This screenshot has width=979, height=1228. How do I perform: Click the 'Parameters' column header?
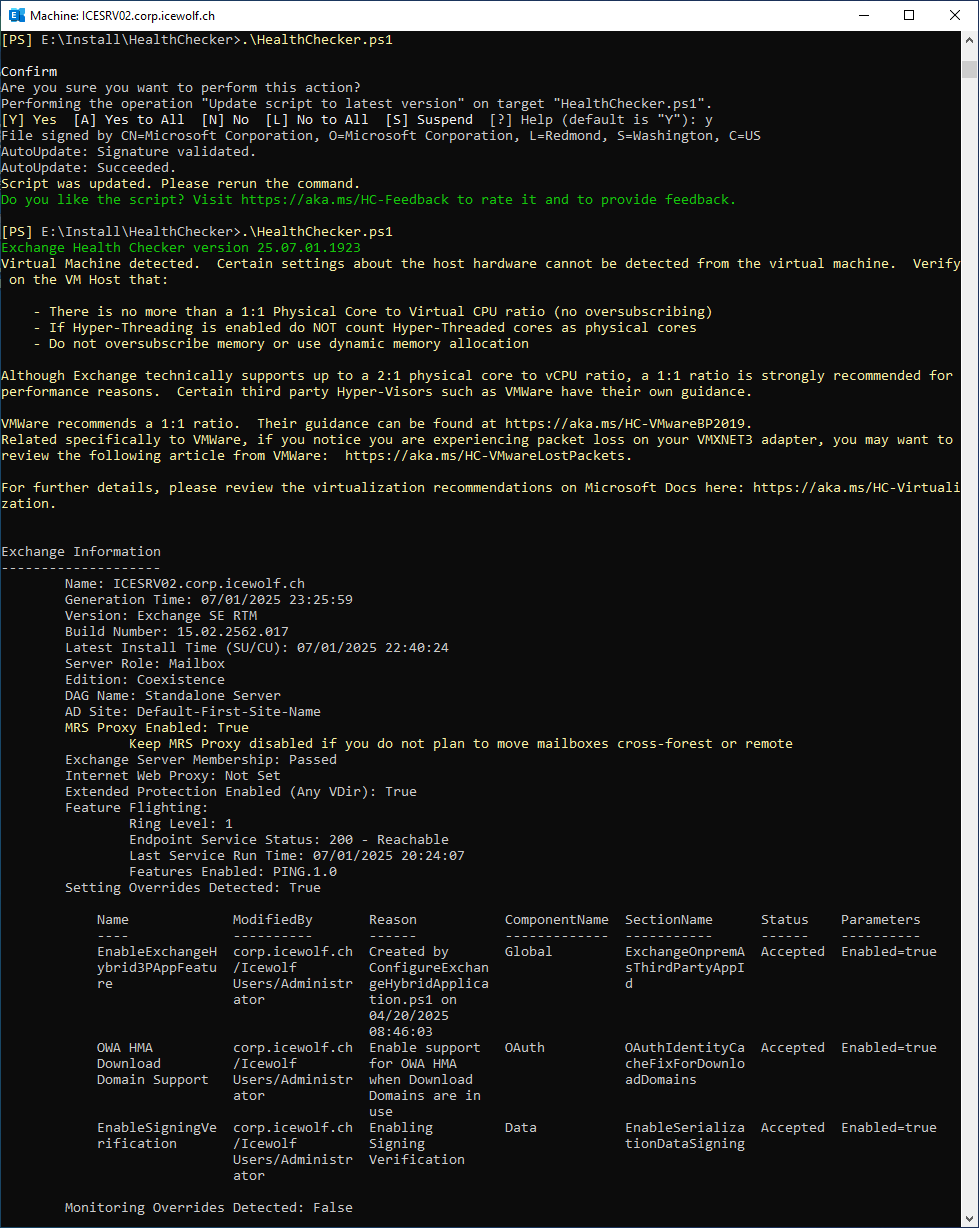click(881, 920)
